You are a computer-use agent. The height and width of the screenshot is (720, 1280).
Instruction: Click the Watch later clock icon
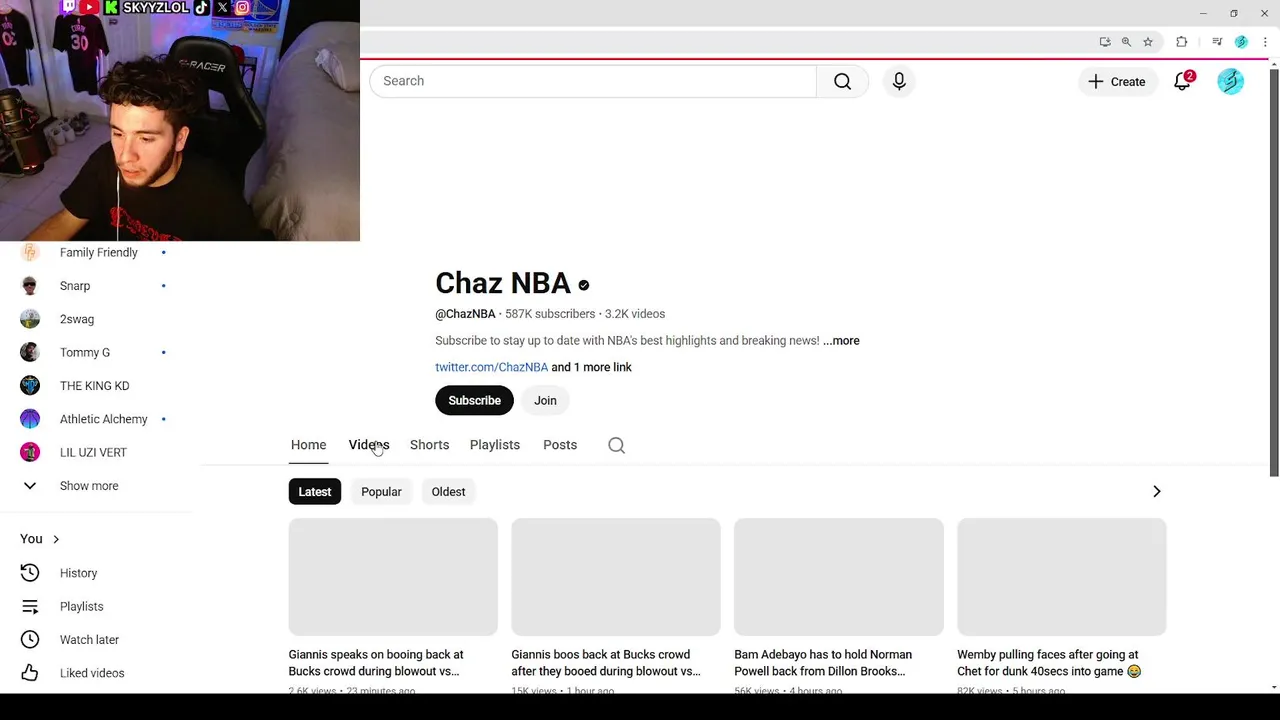pos(30,640)
